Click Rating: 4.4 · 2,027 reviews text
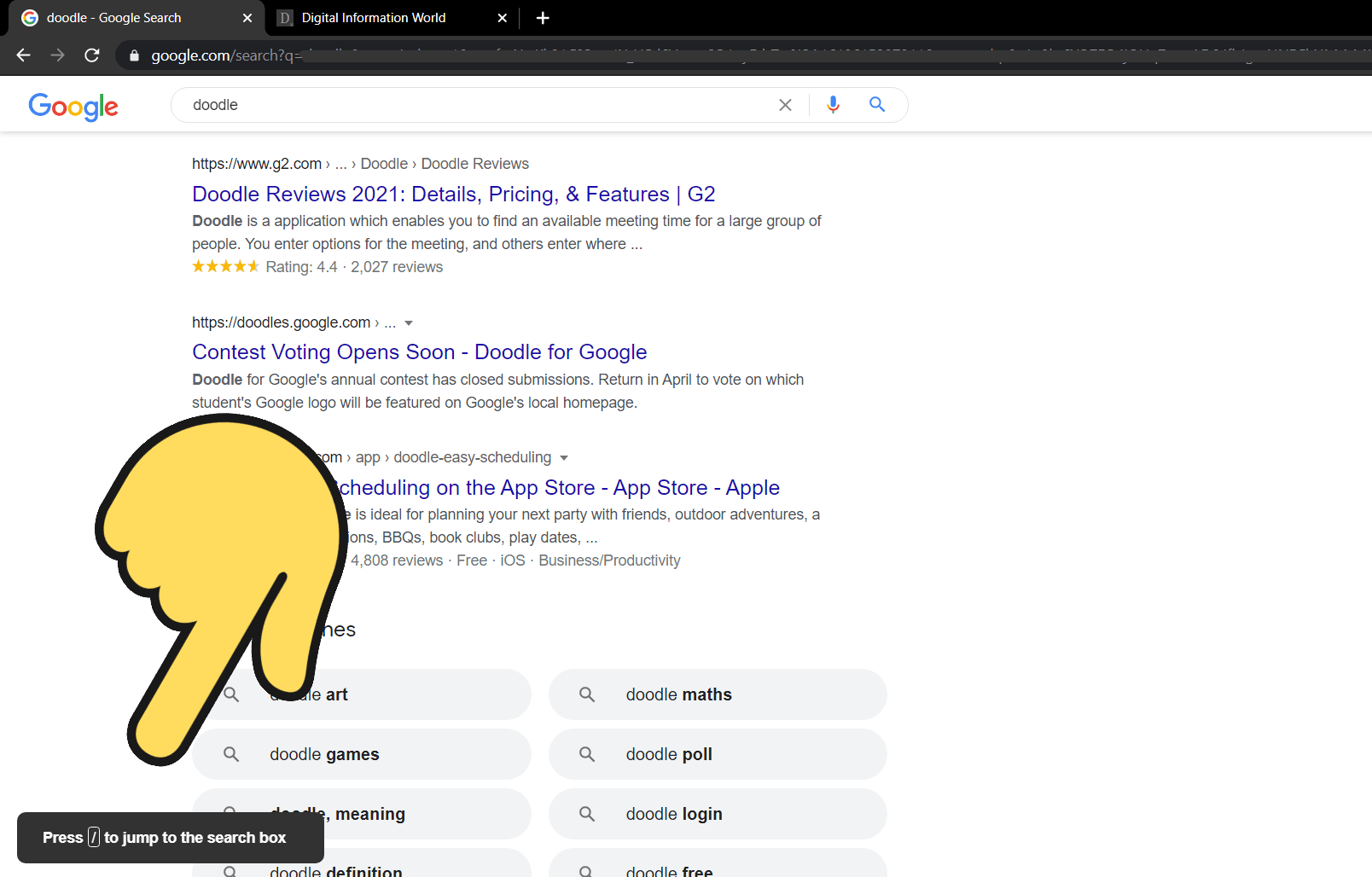1372x877 pixels. [354, 267]
